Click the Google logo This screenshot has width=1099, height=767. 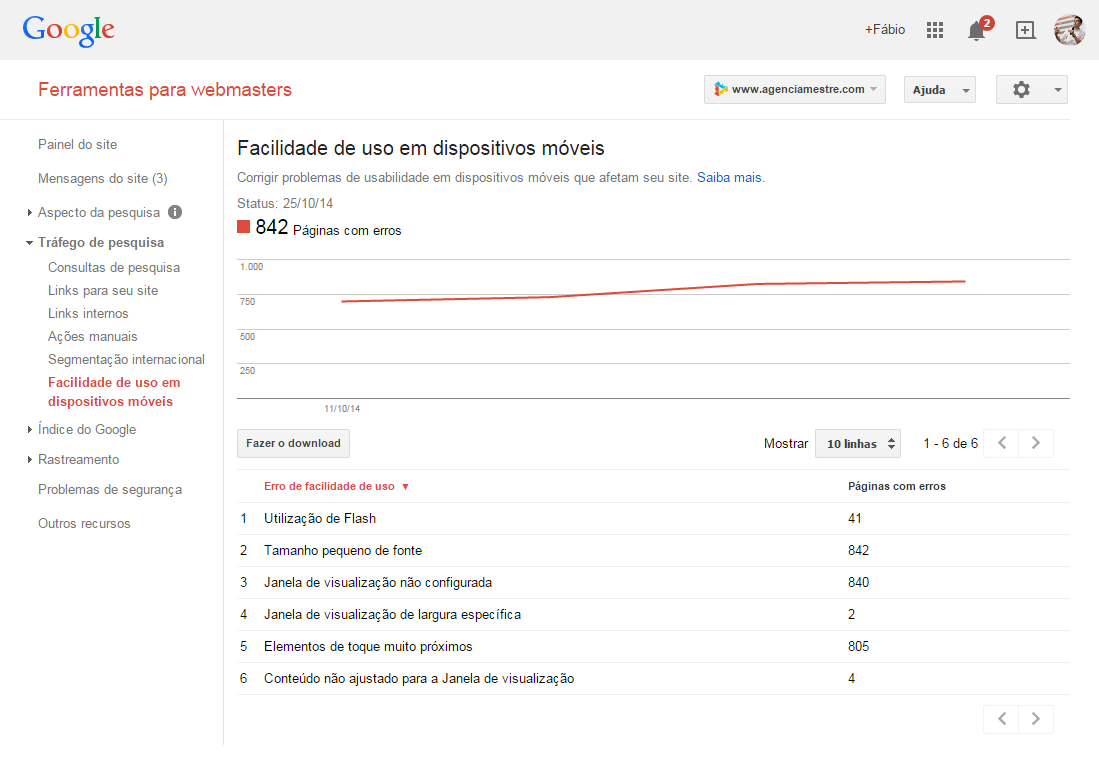[69, 30]
